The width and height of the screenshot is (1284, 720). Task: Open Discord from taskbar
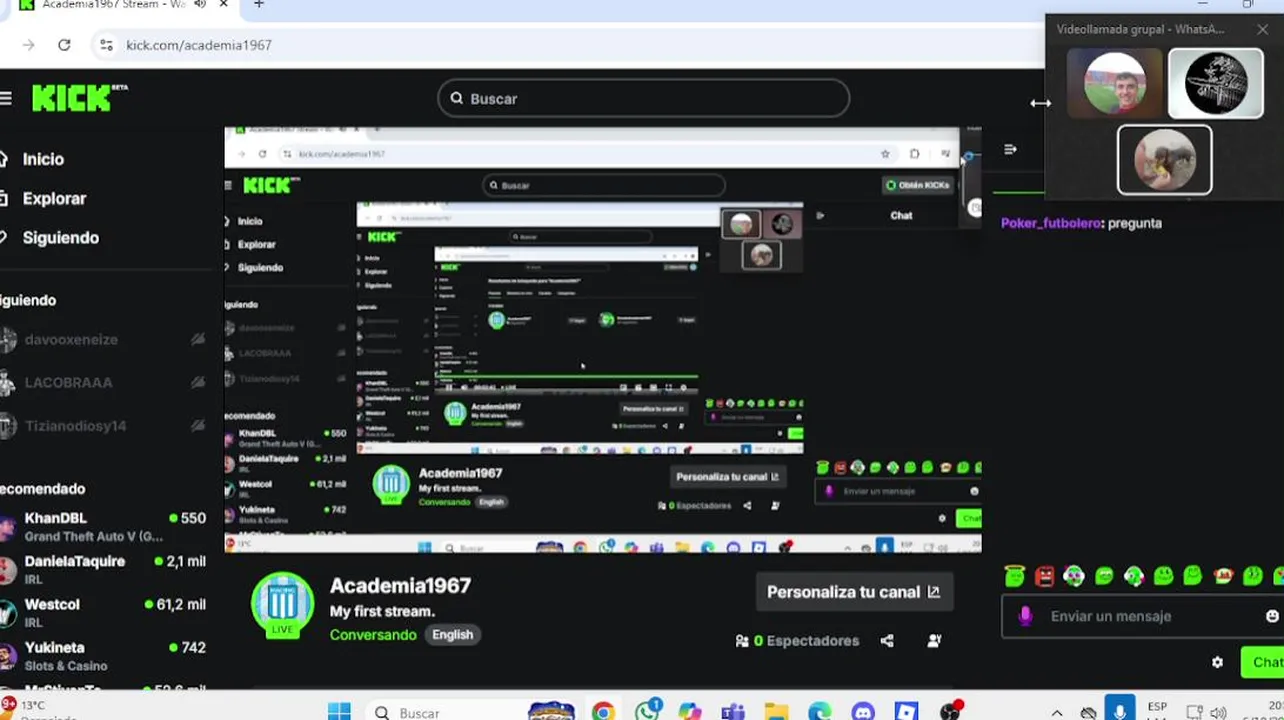[863, 712]
